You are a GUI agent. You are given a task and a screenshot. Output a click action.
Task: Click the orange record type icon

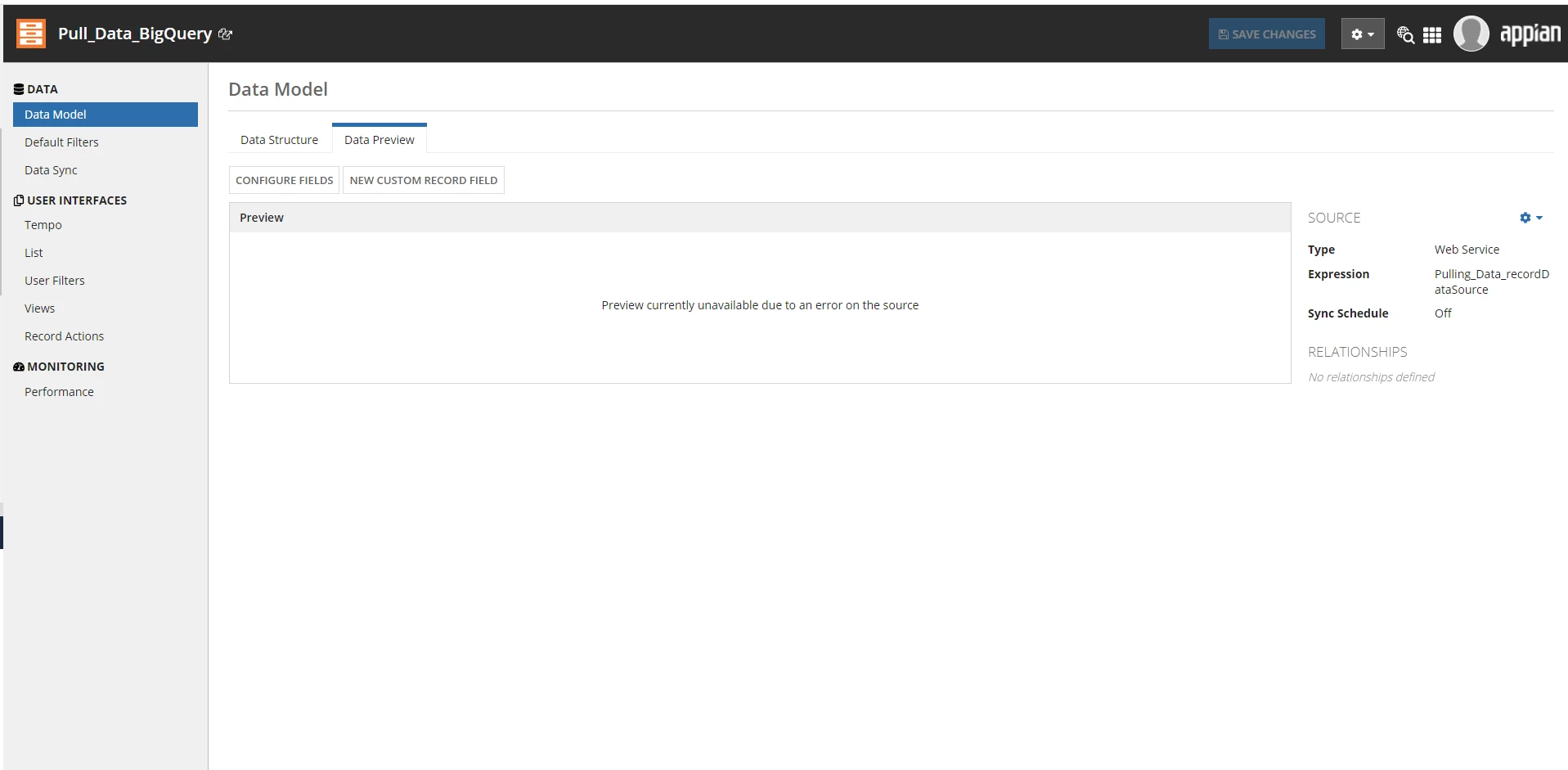click(x=31, y=34)
